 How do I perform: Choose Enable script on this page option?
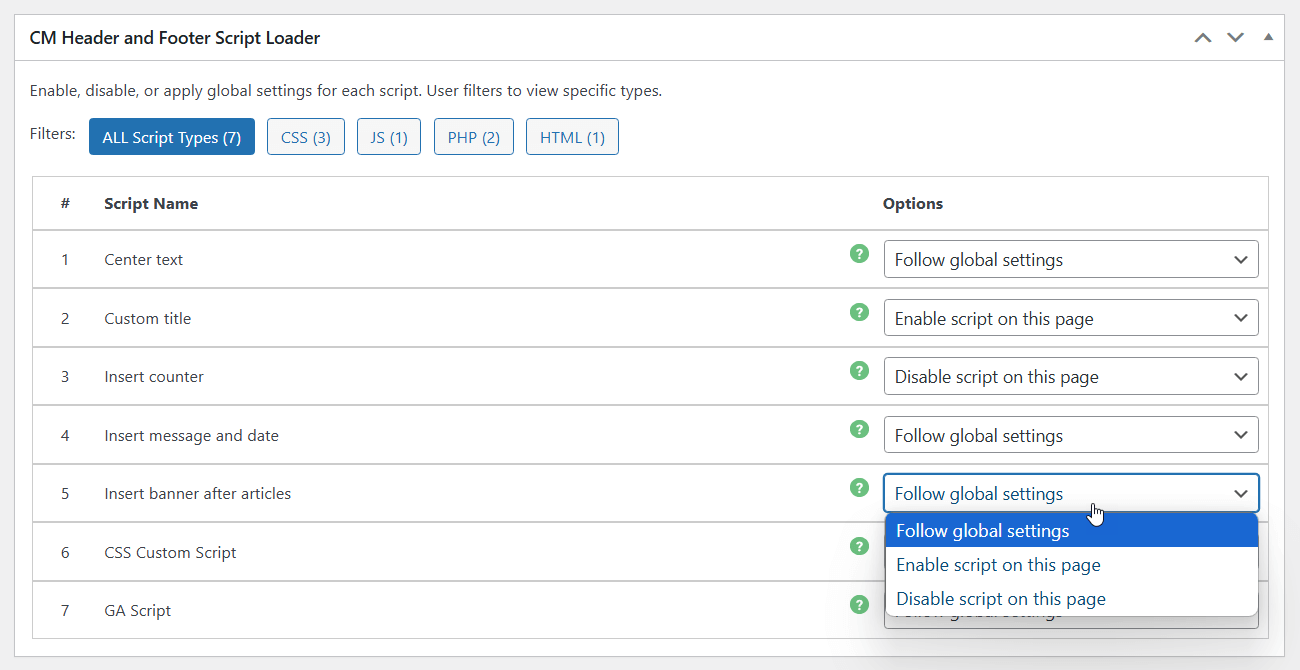[x=998, y=565]
